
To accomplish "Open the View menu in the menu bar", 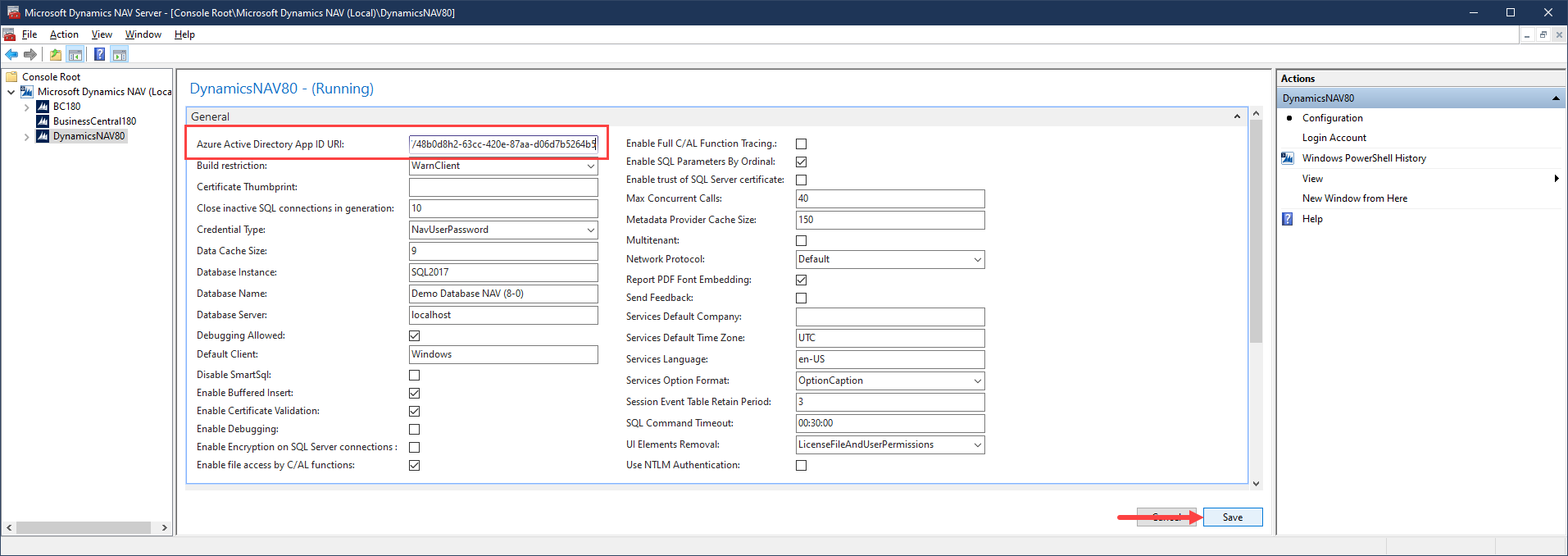I will pyautogui.click(x=102, y=34).
